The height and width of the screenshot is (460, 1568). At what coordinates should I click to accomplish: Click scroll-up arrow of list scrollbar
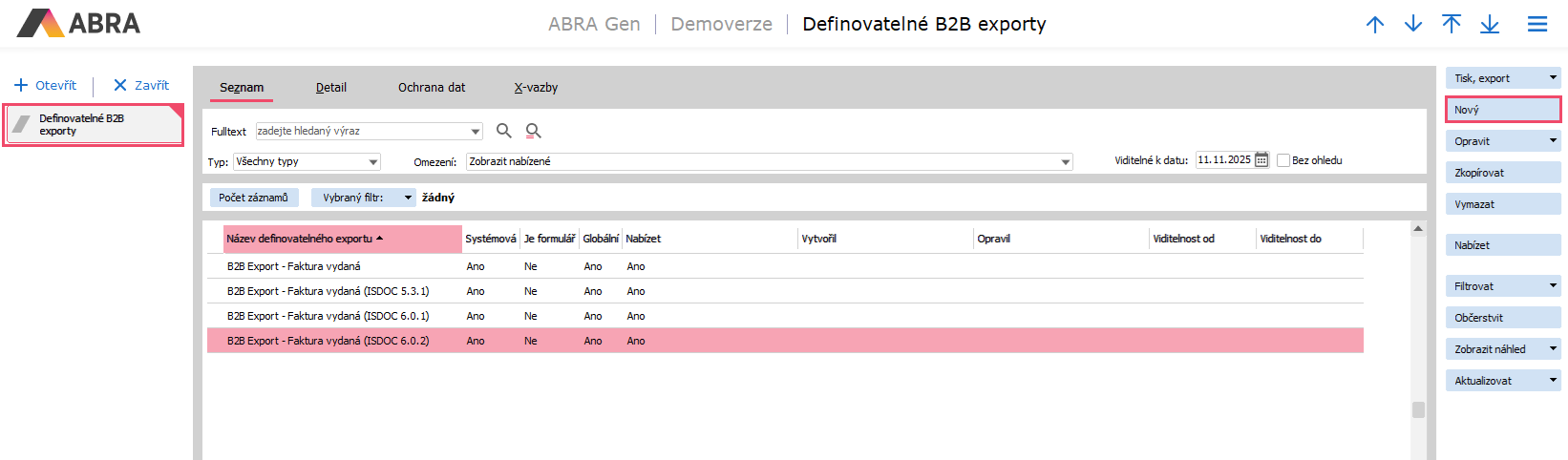pos(1418,229)
